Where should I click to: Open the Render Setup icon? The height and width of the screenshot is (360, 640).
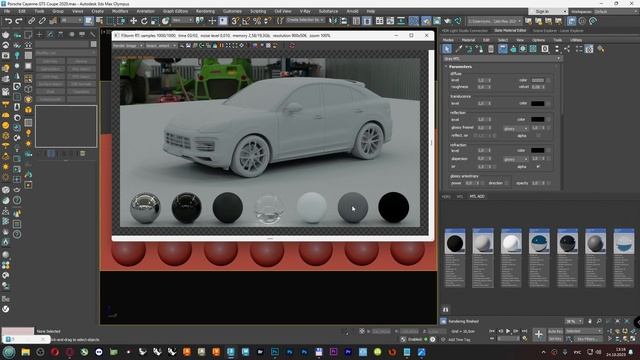tap(426, 21)
